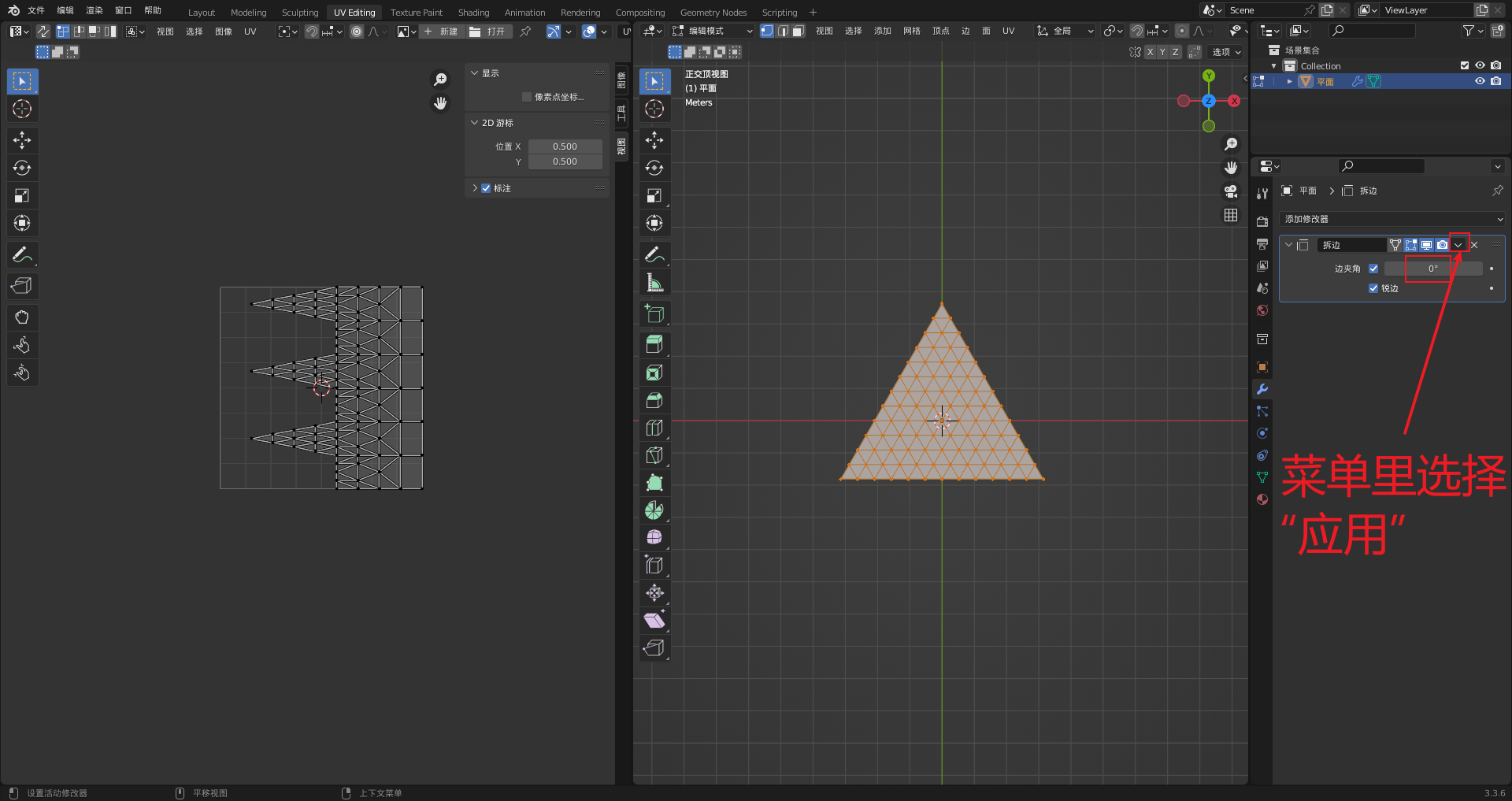Click the 2D cursor Y value field
The width and height of the screenshot is (1512, 801).
click(565, 161)
